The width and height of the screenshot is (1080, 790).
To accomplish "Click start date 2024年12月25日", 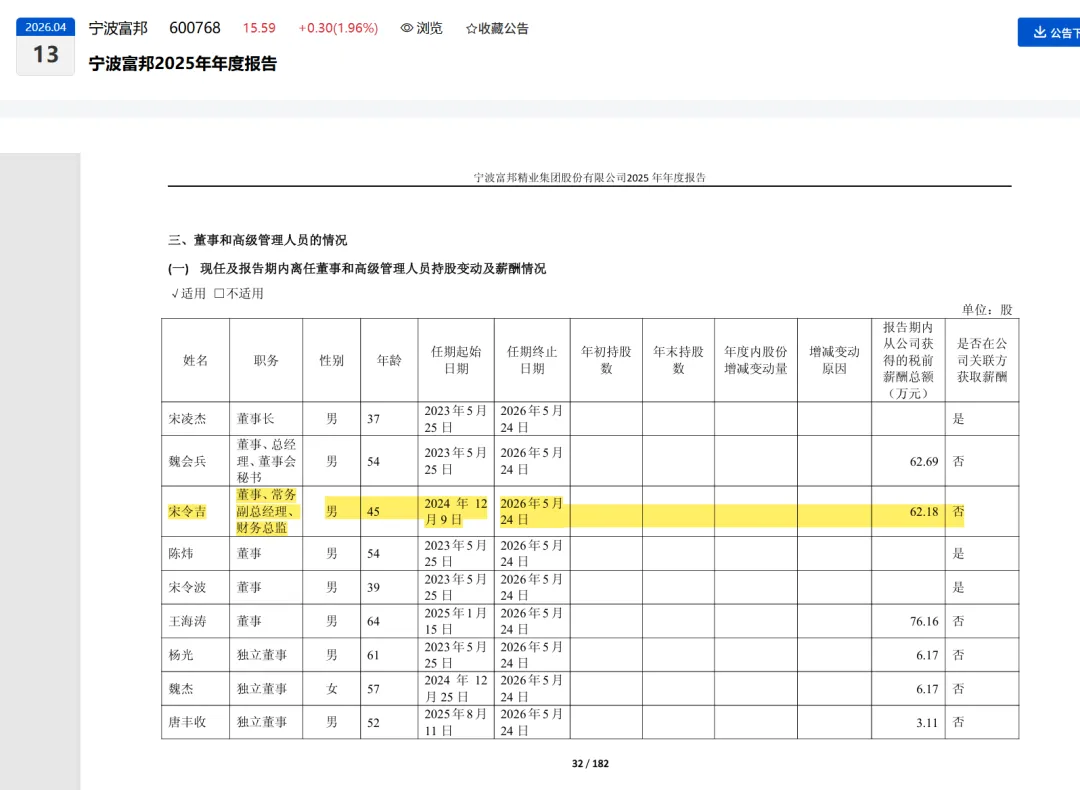I will click(x=455, y=689).
